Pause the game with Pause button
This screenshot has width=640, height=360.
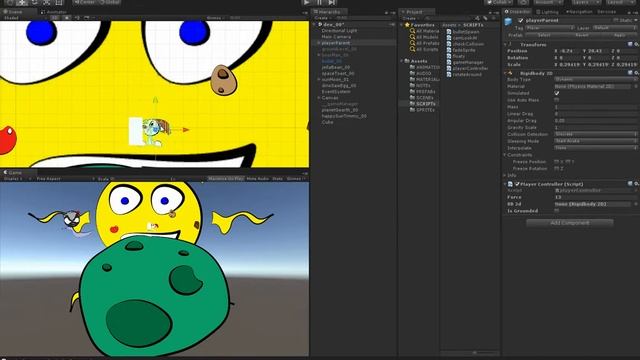pyautogui.click(x=319, y=2)
